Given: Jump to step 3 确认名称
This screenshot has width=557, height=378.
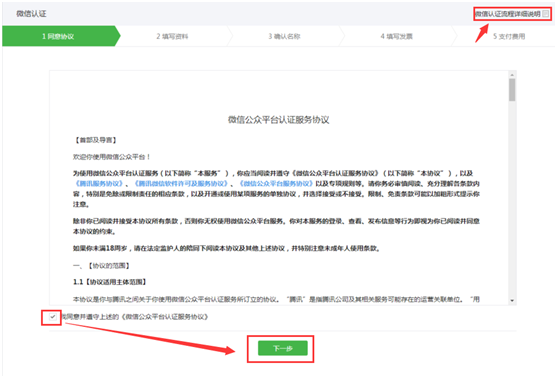Looking at the screenshot, I should [284, 36].
